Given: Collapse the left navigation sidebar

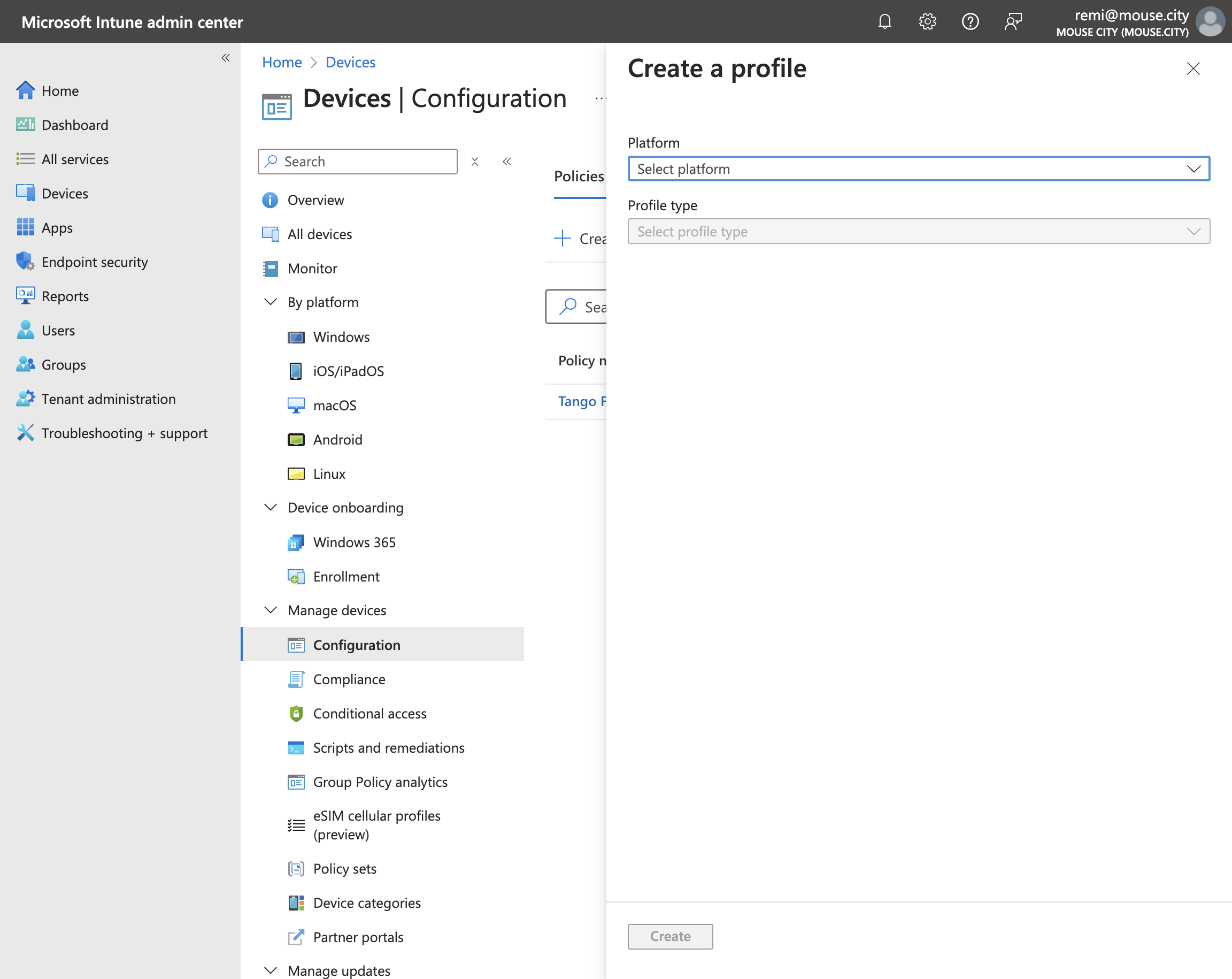Looking at the screenshot, I should [226, 58].
